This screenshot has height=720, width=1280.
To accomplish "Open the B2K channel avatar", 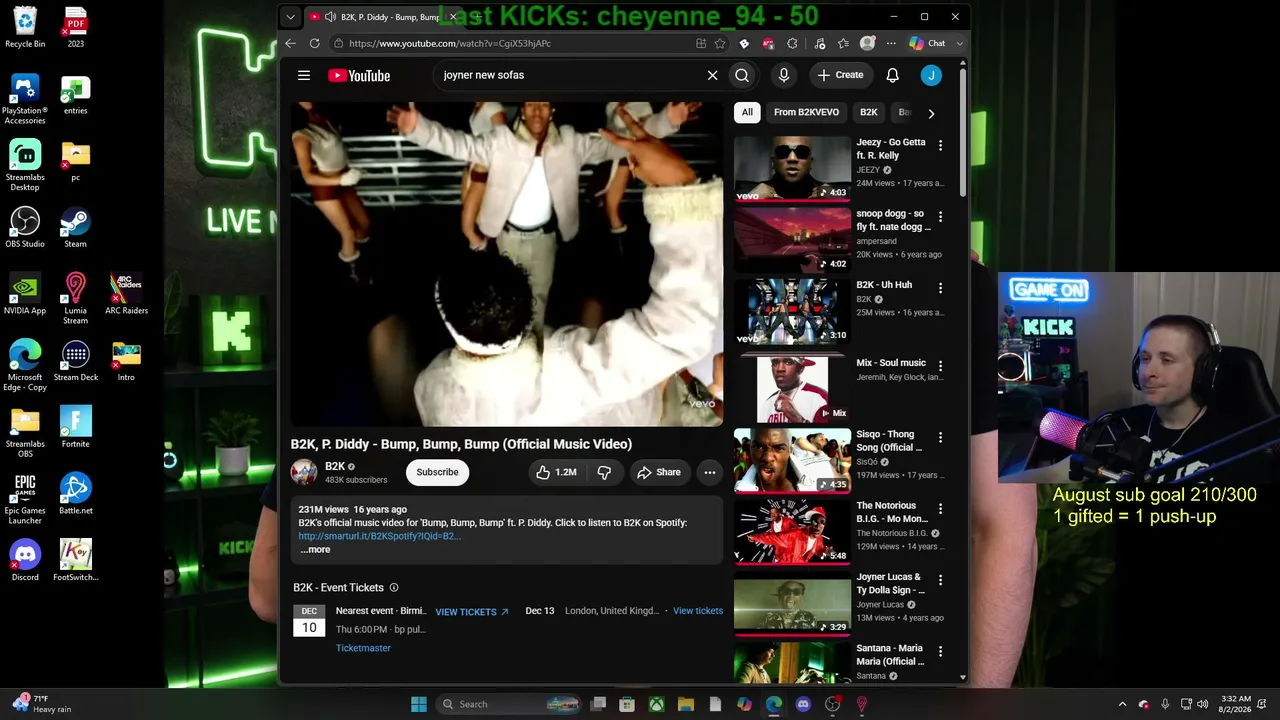I will [x=304, y=472].
